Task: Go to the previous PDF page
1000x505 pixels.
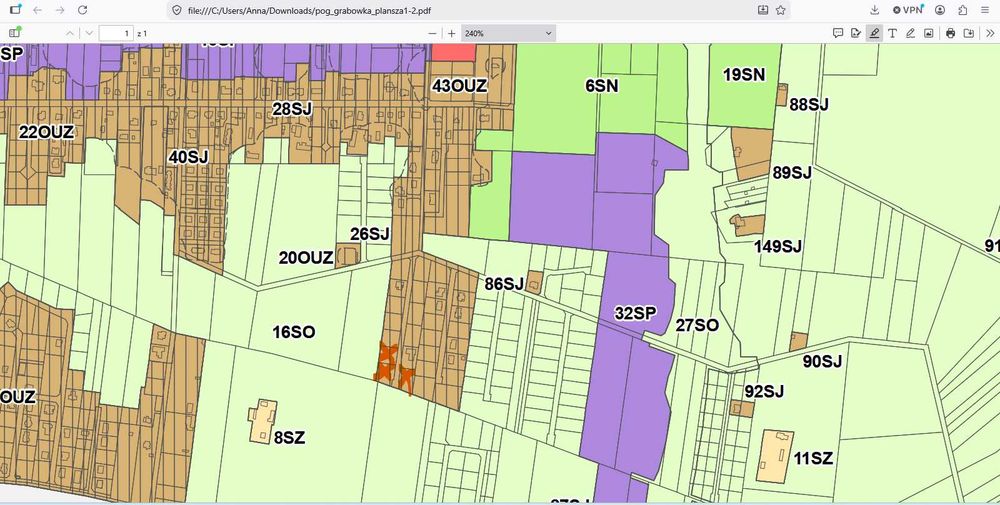Action: 70,33
